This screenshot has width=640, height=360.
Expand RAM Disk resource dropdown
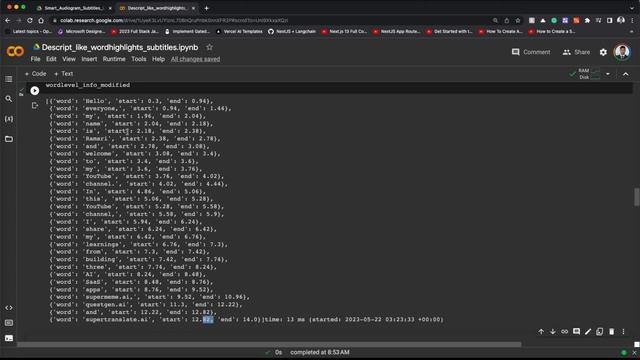608,74
